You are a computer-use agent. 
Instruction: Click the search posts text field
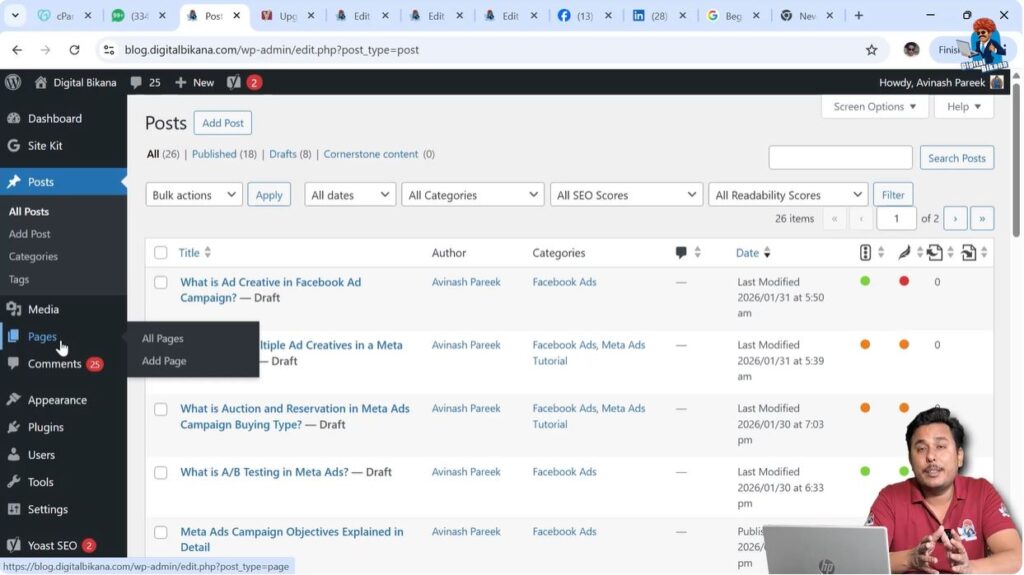840,157
